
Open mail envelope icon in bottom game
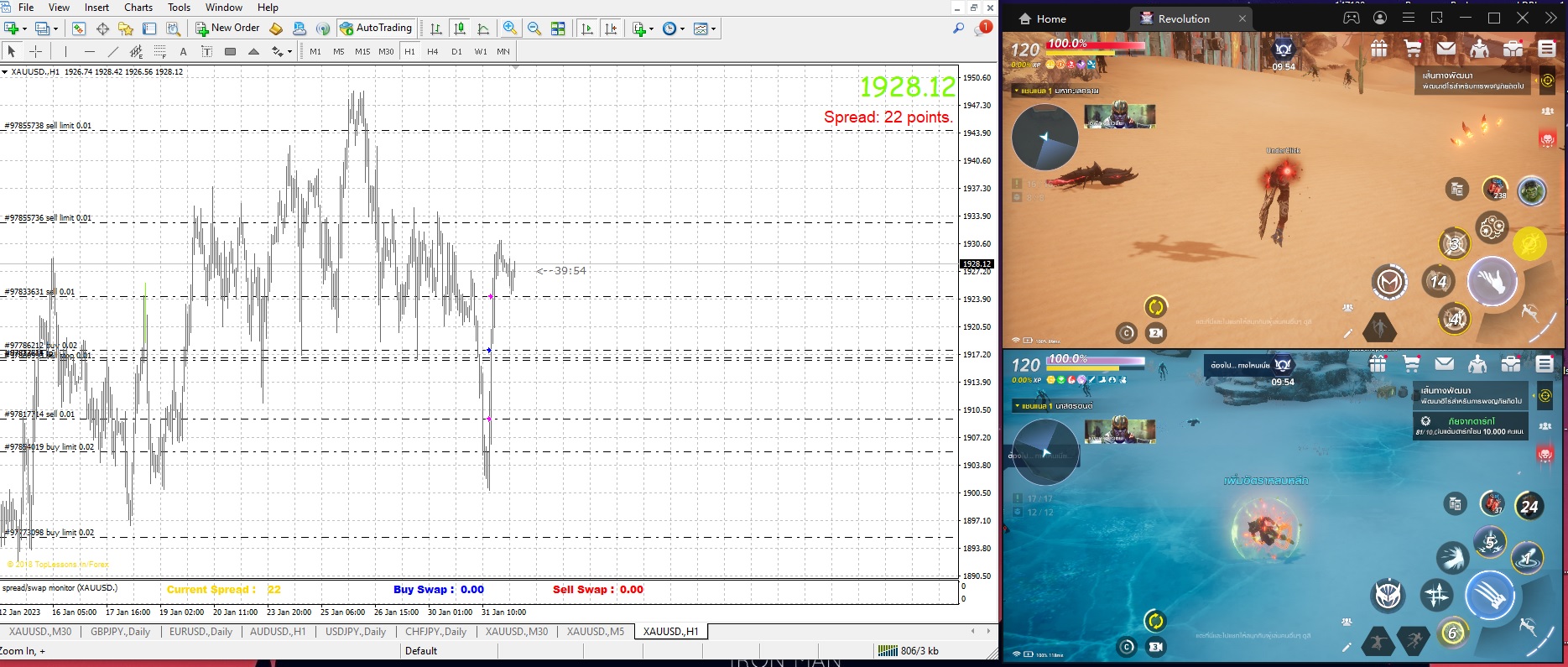(1444, 363)
